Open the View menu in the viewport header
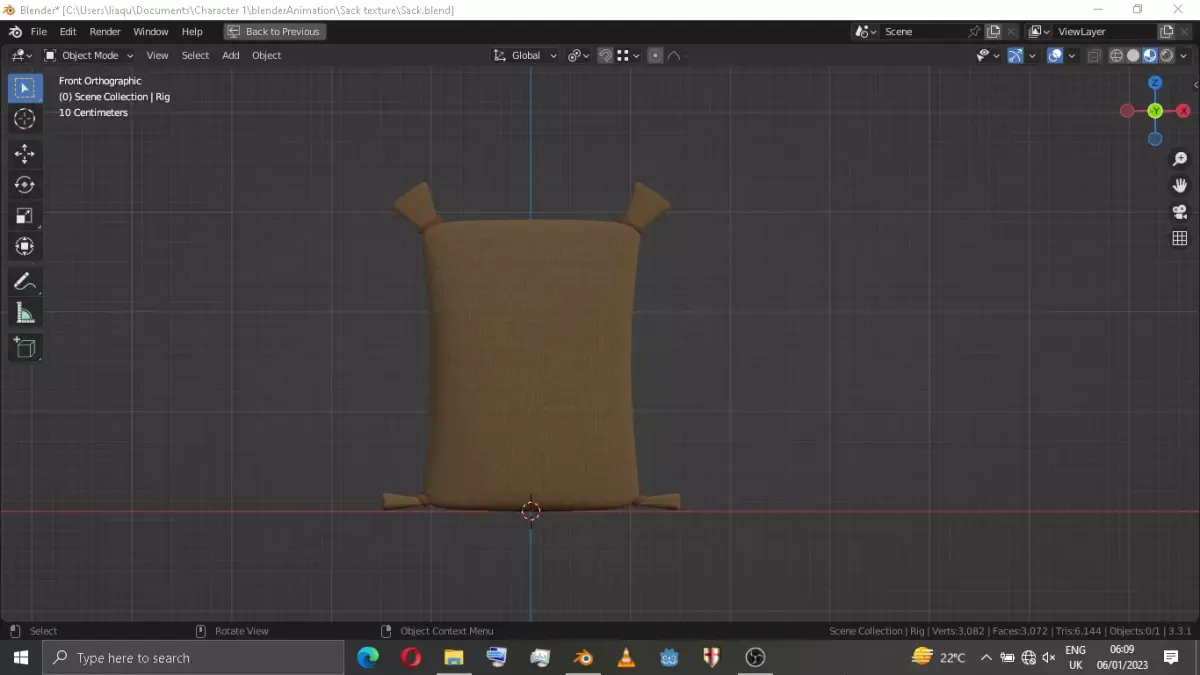This screenshot has width=1200, height=675. (157, 55)
